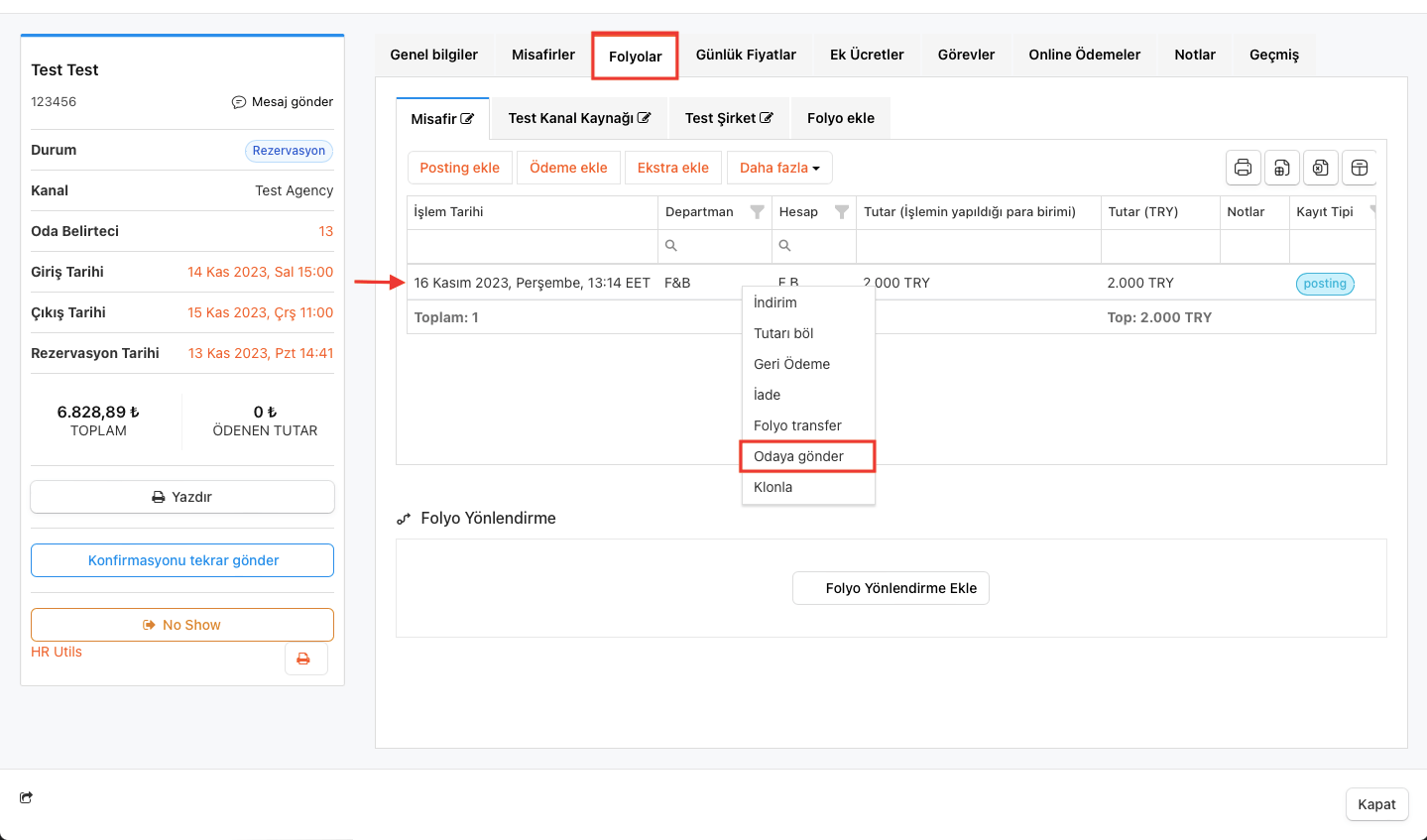Switch to the Günlük Fiyatlar tab

click(746, 55)
